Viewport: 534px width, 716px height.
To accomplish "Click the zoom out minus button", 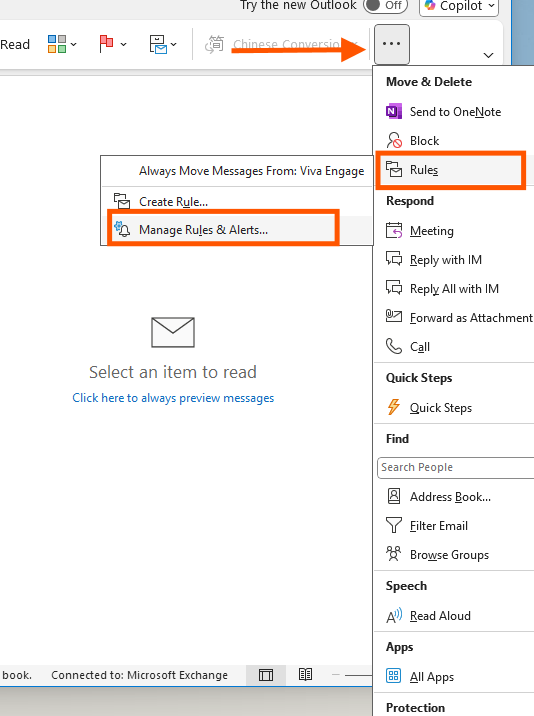I will point(336,675).
